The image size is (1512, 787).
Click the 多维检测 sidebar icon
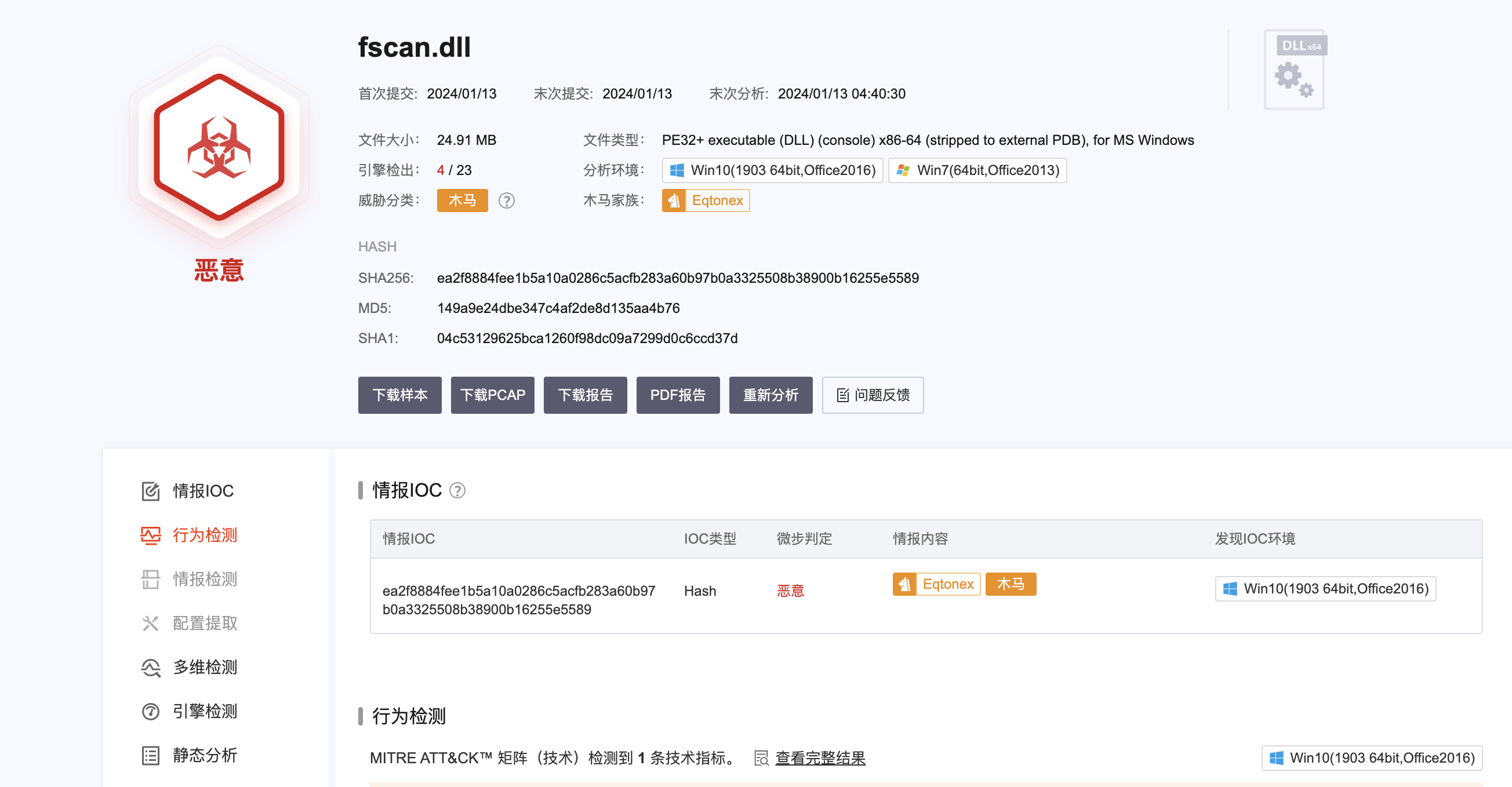(150, 667)
